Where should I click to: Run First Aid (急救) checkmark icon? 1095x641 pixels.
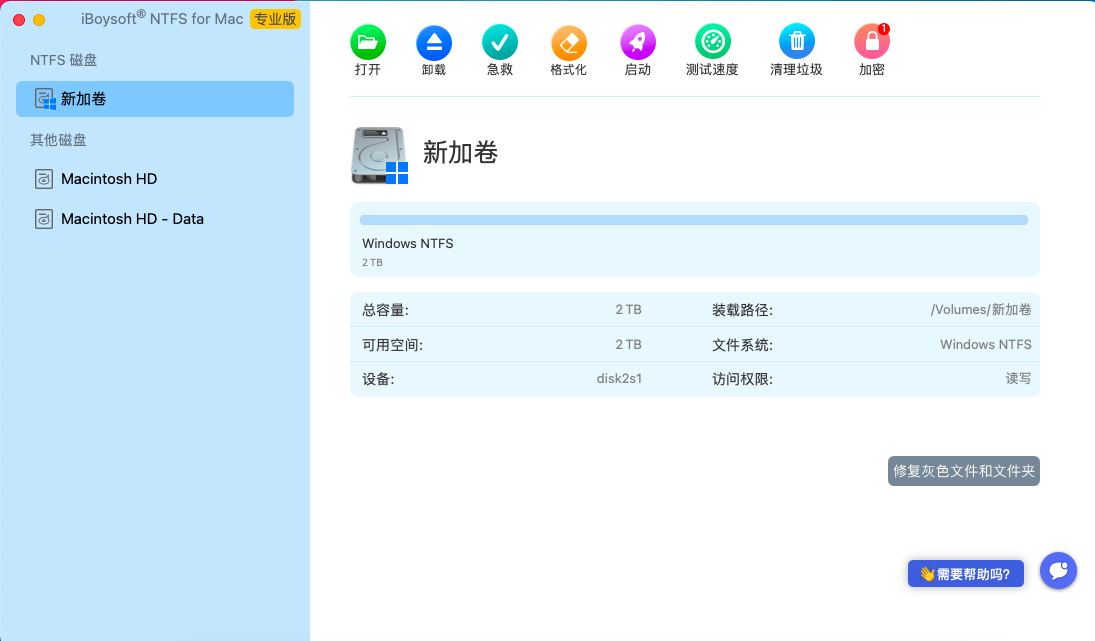point(499,42)
